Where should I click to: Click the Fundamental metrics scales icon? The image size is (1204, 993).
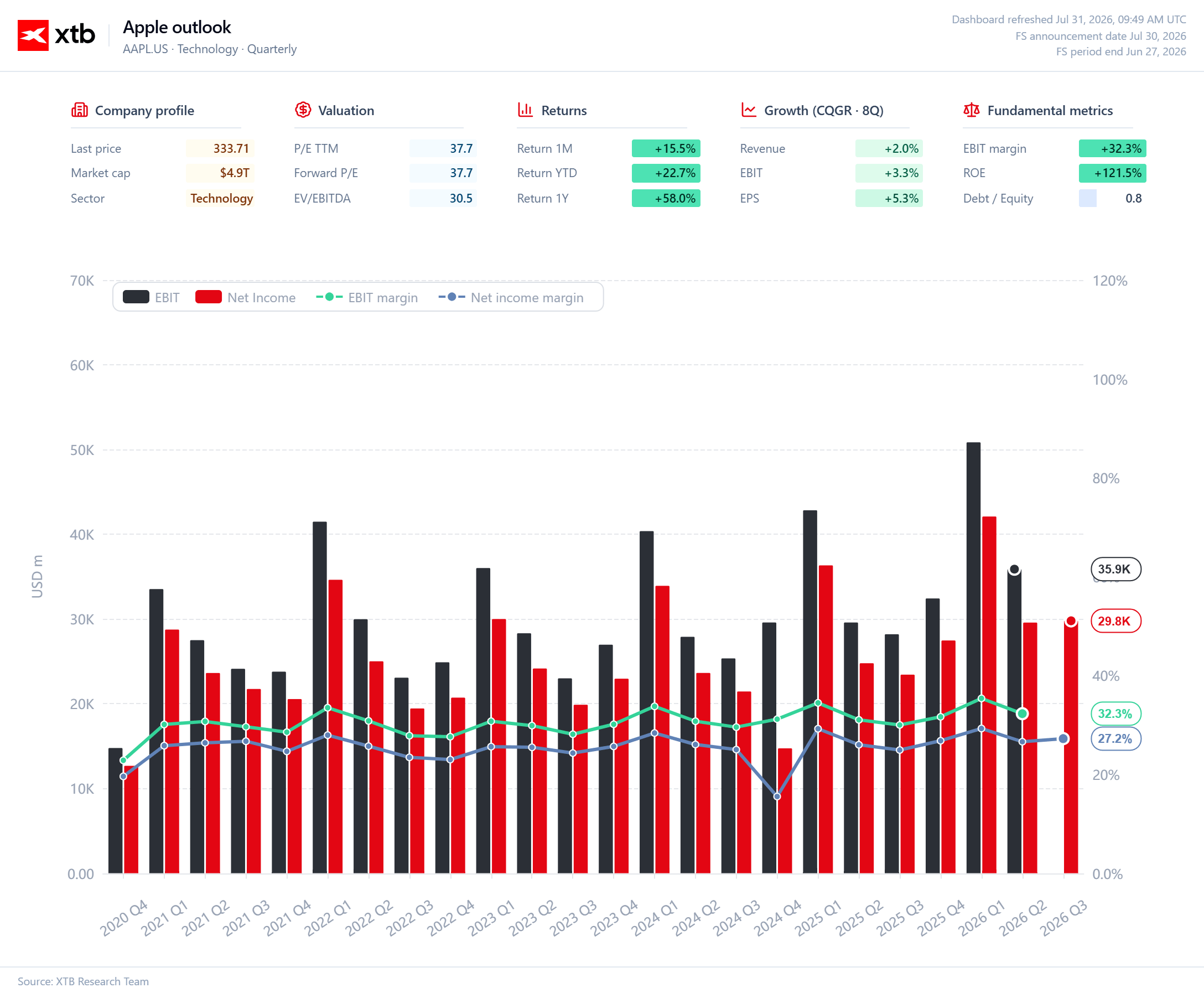click(972, 110)
